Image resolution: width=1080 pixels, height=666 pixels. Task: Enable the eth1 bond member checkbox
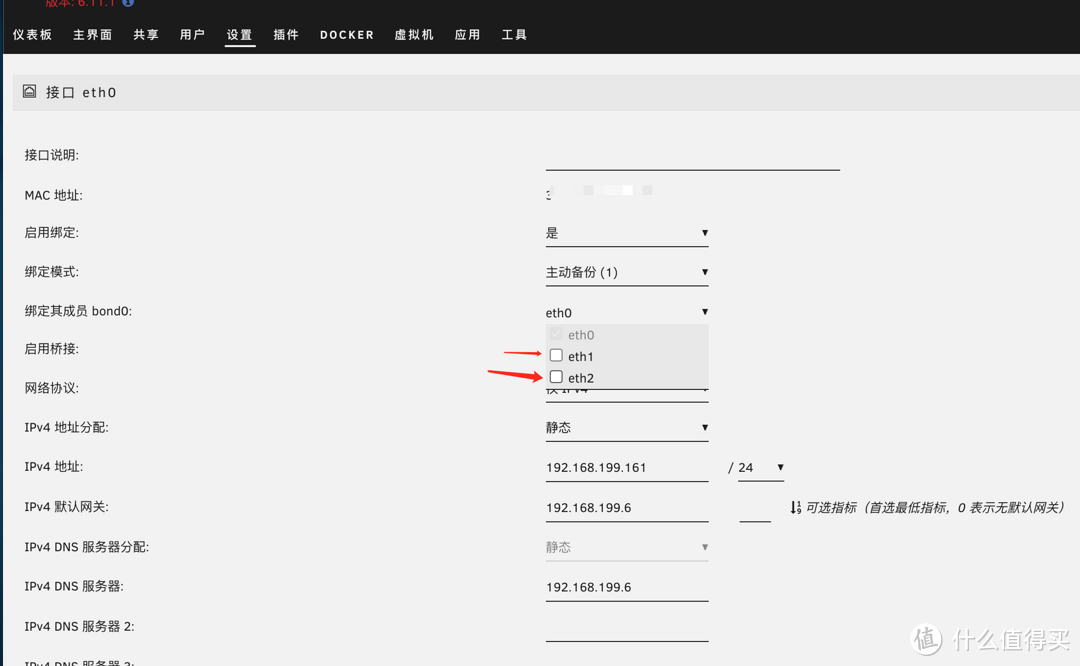(x=556, y=355)
